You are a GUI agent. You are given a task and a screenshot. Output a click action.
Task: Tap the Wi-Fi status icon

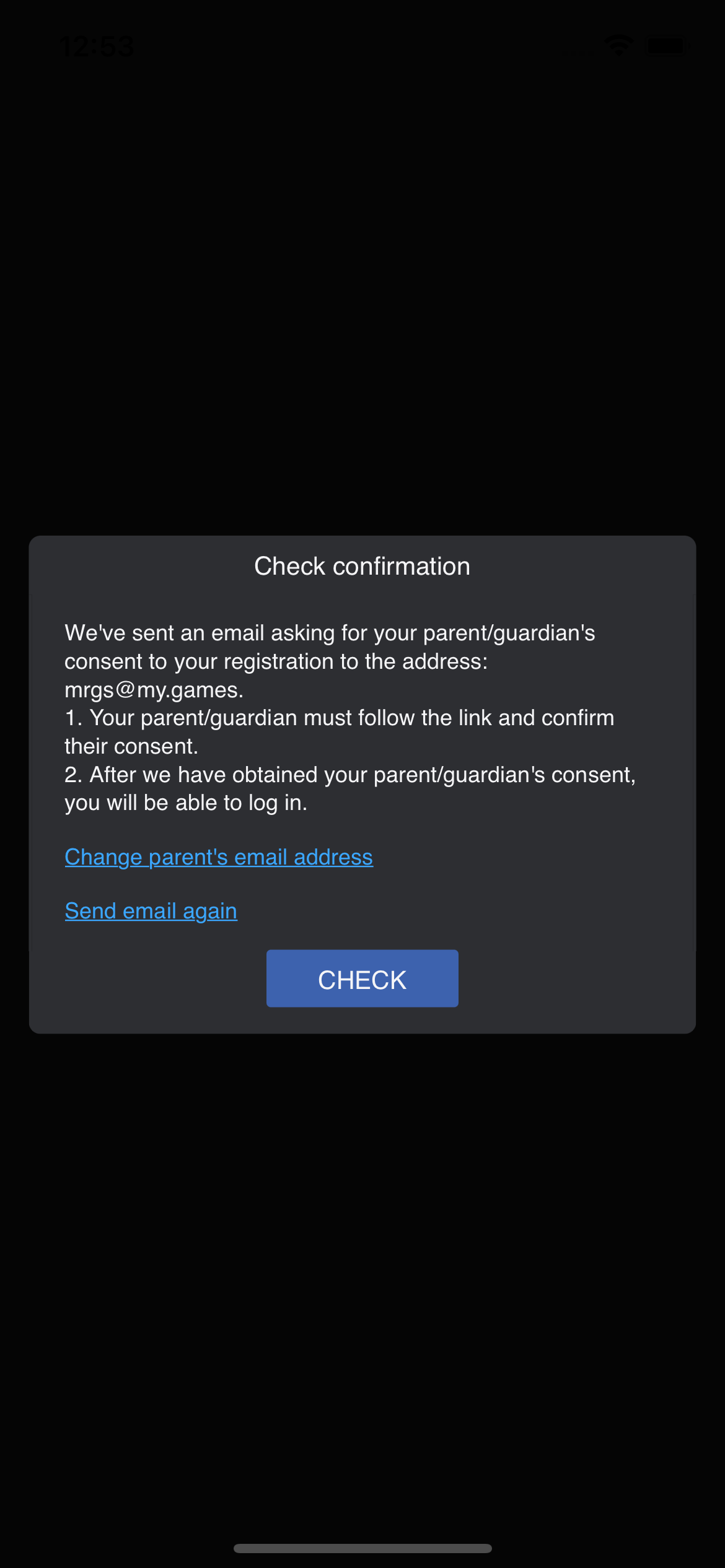click(618, 45)
